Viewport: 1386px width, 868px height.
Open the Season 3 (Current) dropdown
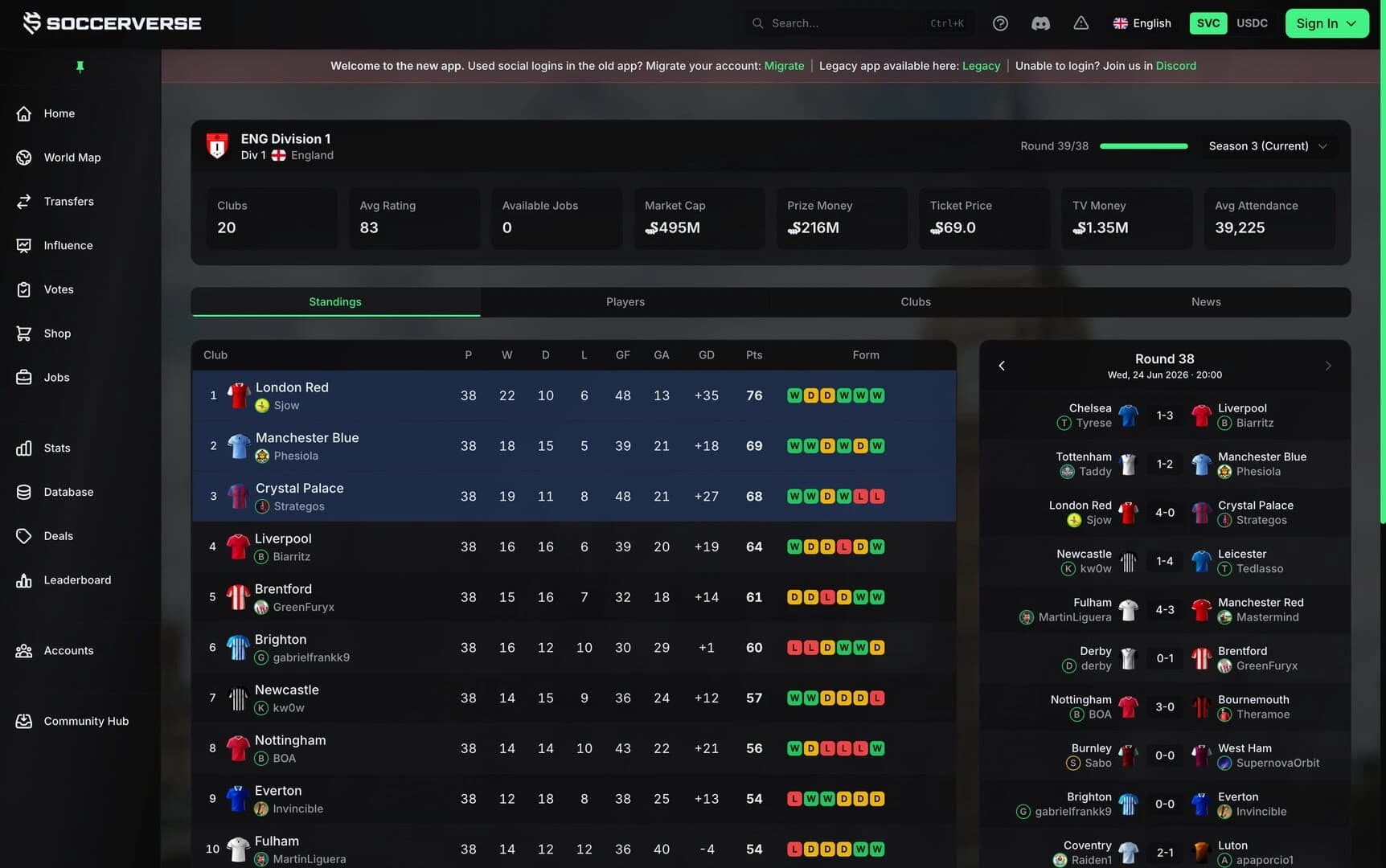(1268, 146)
